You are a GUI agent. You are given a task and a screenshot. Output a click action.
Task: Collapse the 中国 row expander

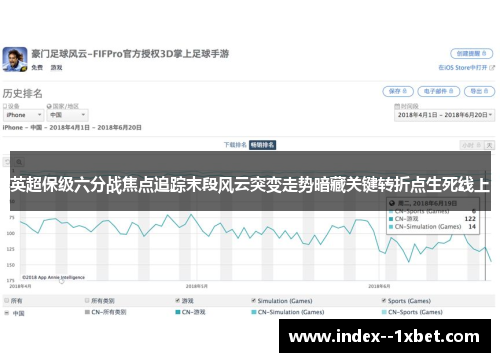6,313
